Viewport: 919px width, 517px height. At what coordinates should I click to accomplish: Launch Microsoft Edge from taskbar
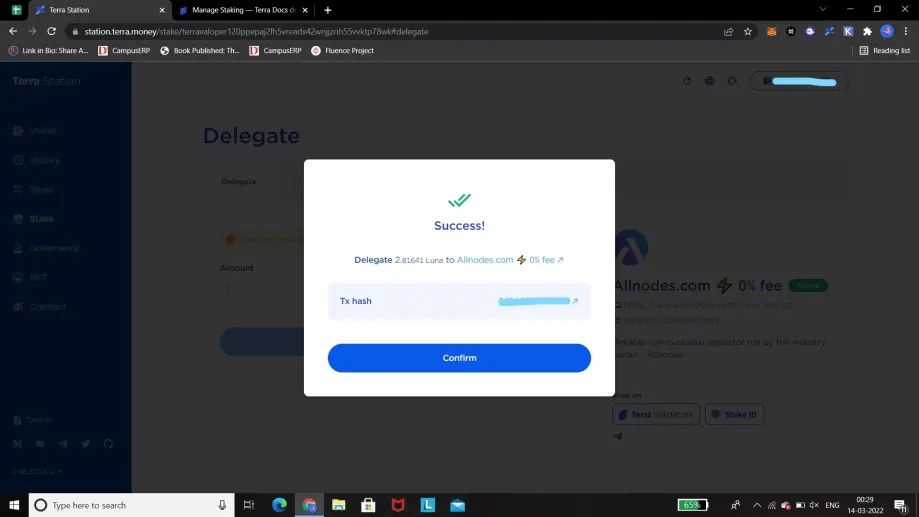pos(280,505)
